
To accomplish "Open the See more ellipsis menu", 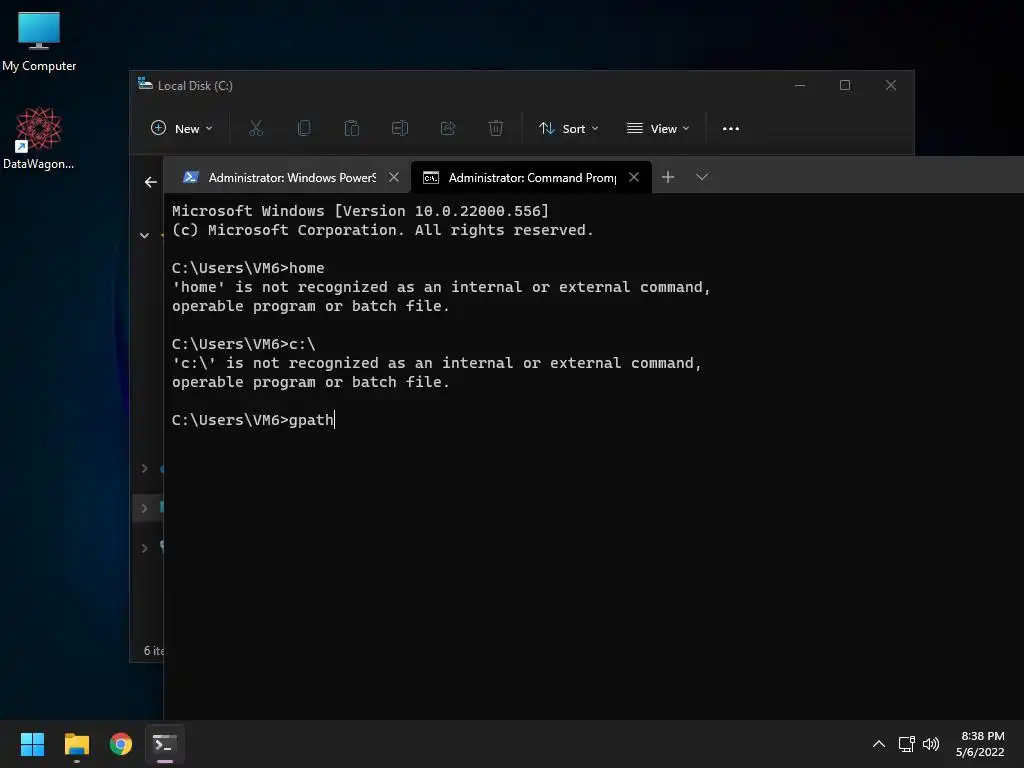I will 731,129.
